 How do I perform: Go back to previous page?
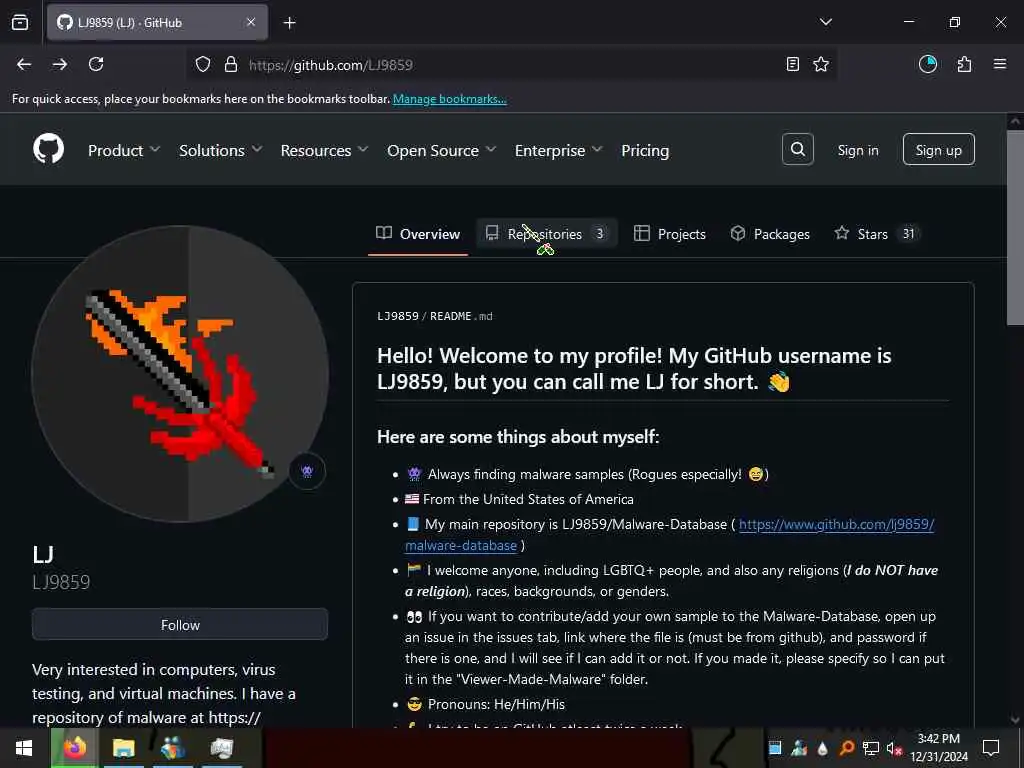click(24, 65)
